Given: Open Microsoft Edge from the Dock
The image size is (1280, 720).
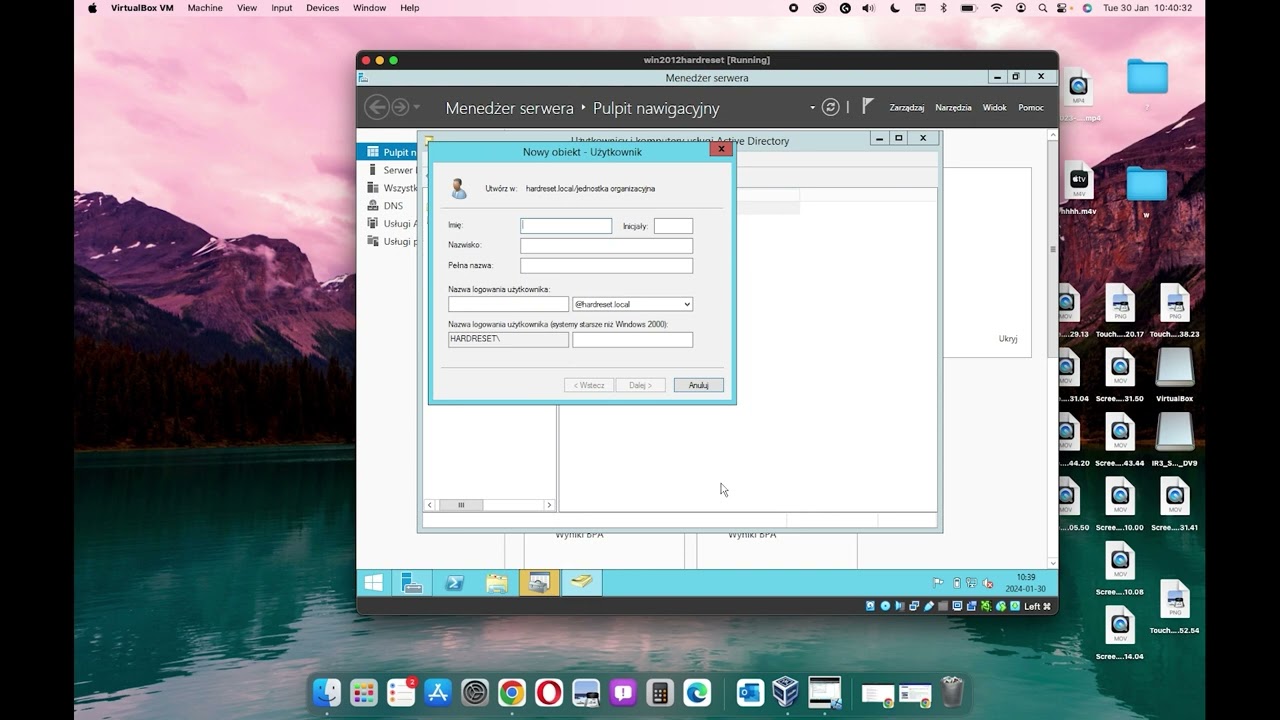Looking at the screenshot, I should [x=697, y=692].
